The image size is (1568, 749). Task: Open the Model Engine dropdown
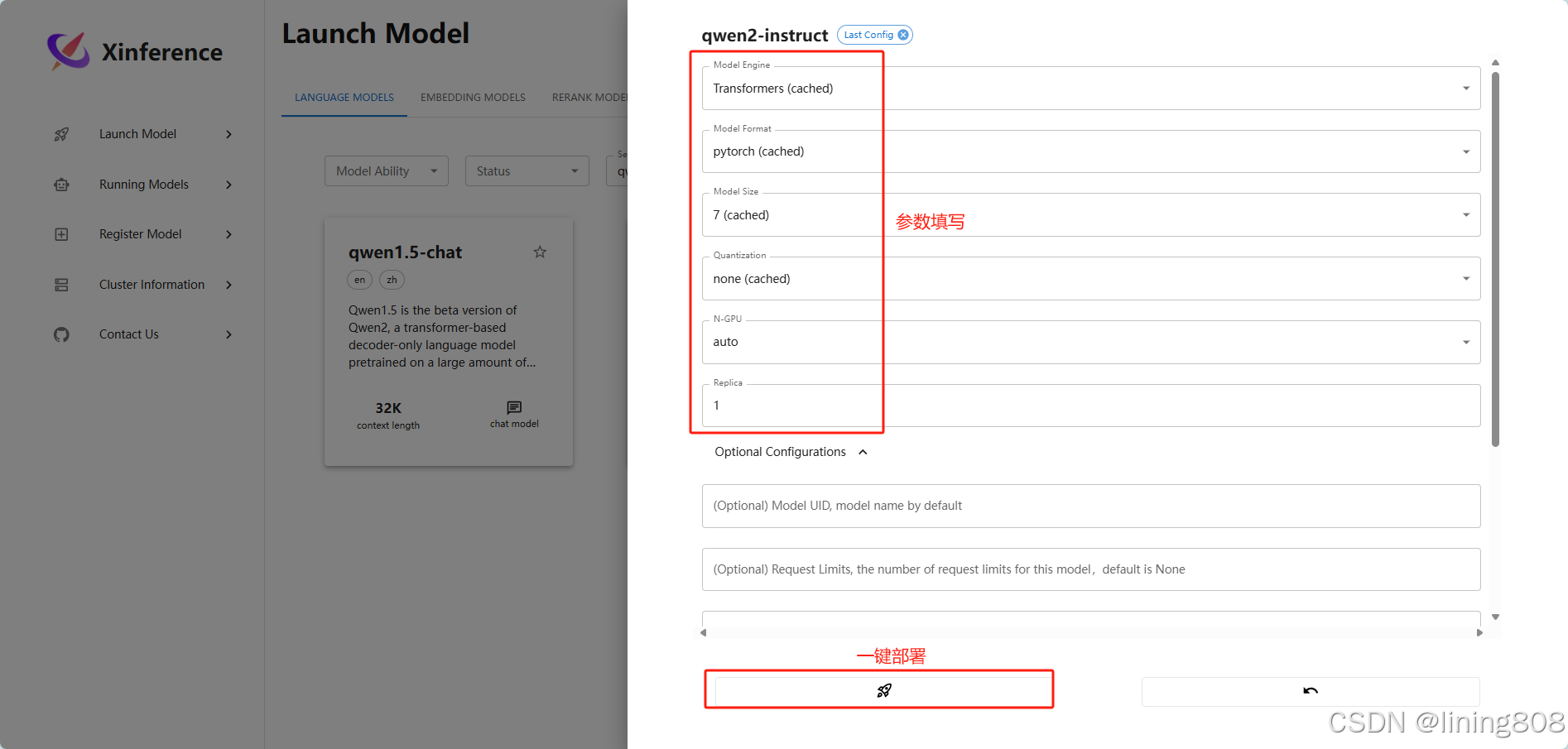pyautogui.click(x=1090, y=89)
